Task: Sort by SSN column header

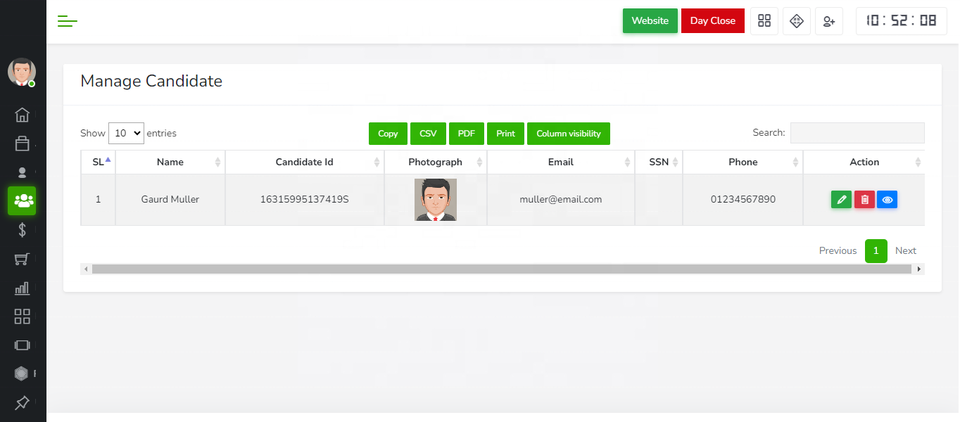Action: [659, 162]
